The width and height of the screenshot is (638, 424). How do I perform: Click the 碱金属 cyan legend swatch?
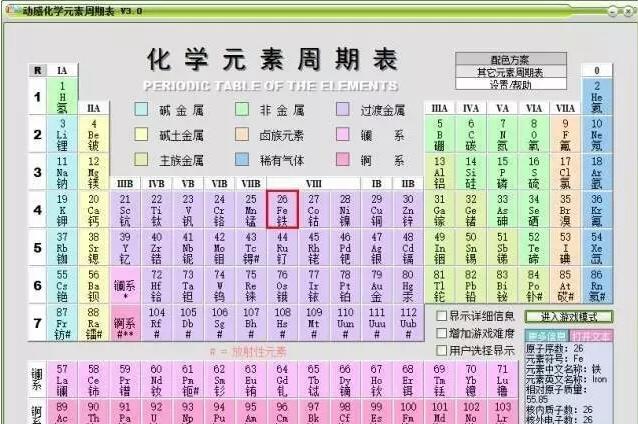coord(141,110)
